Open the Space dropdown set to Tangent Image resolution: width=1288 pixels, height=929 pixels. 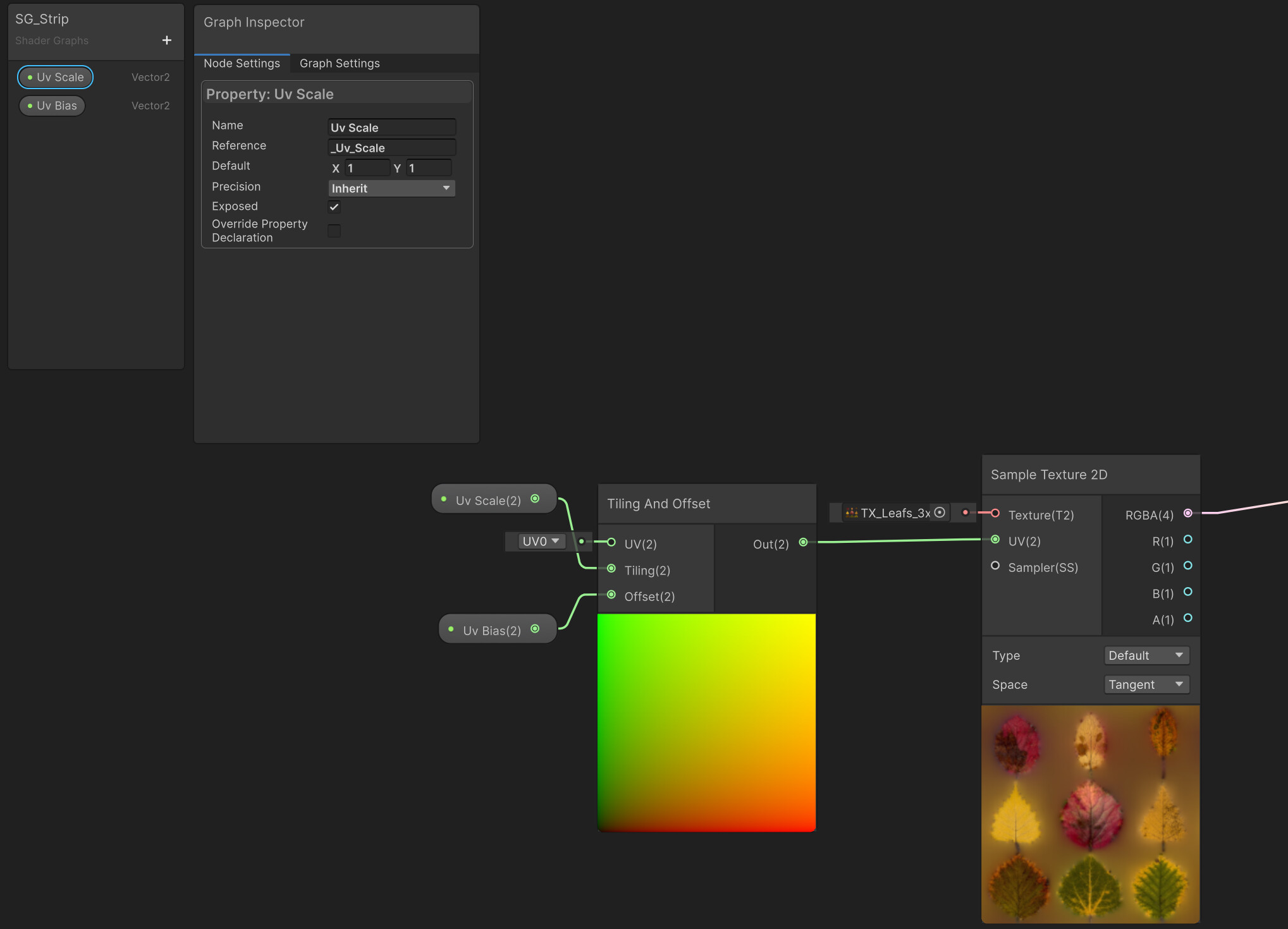pos(1146,684)
